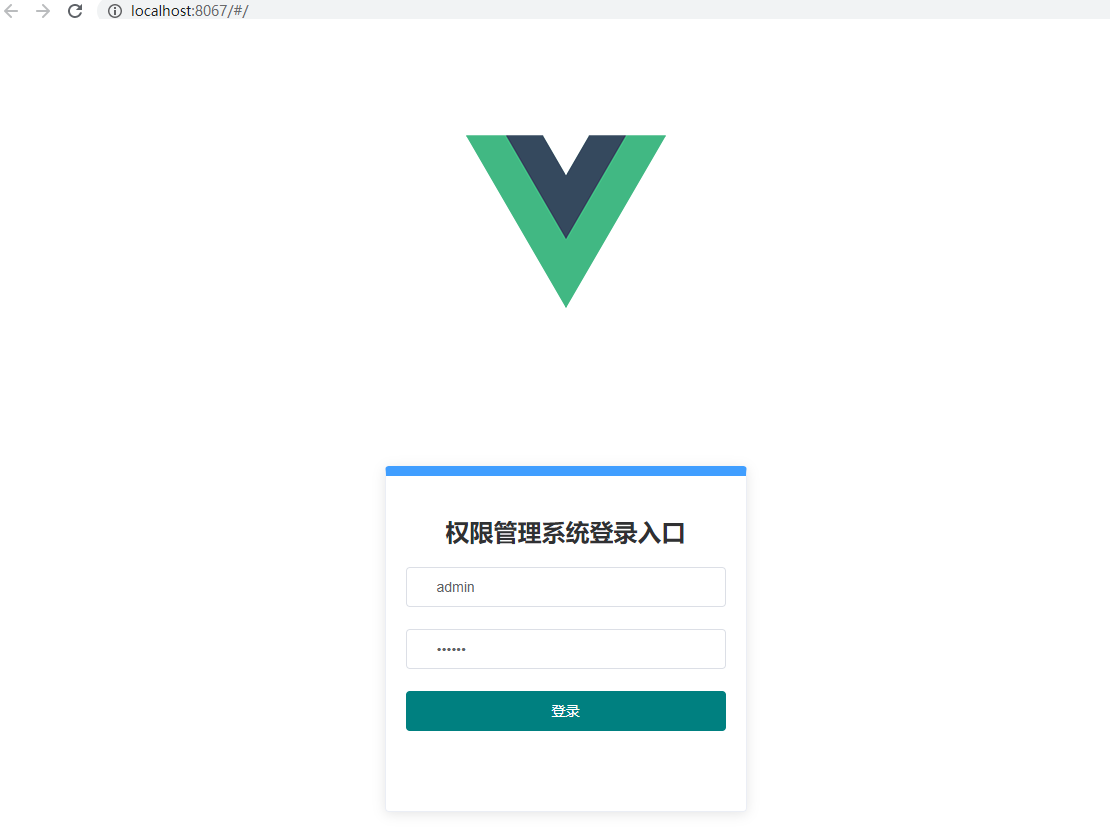Click the browser forward arrow
The height and width of the screenshot is (831, 1110).
tap(43, 11)
